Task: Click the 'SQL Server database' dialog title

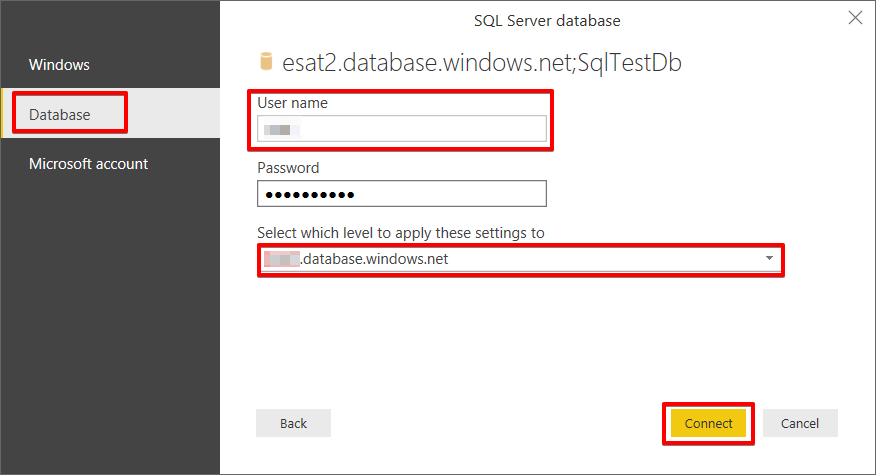Action: [547, 21]
